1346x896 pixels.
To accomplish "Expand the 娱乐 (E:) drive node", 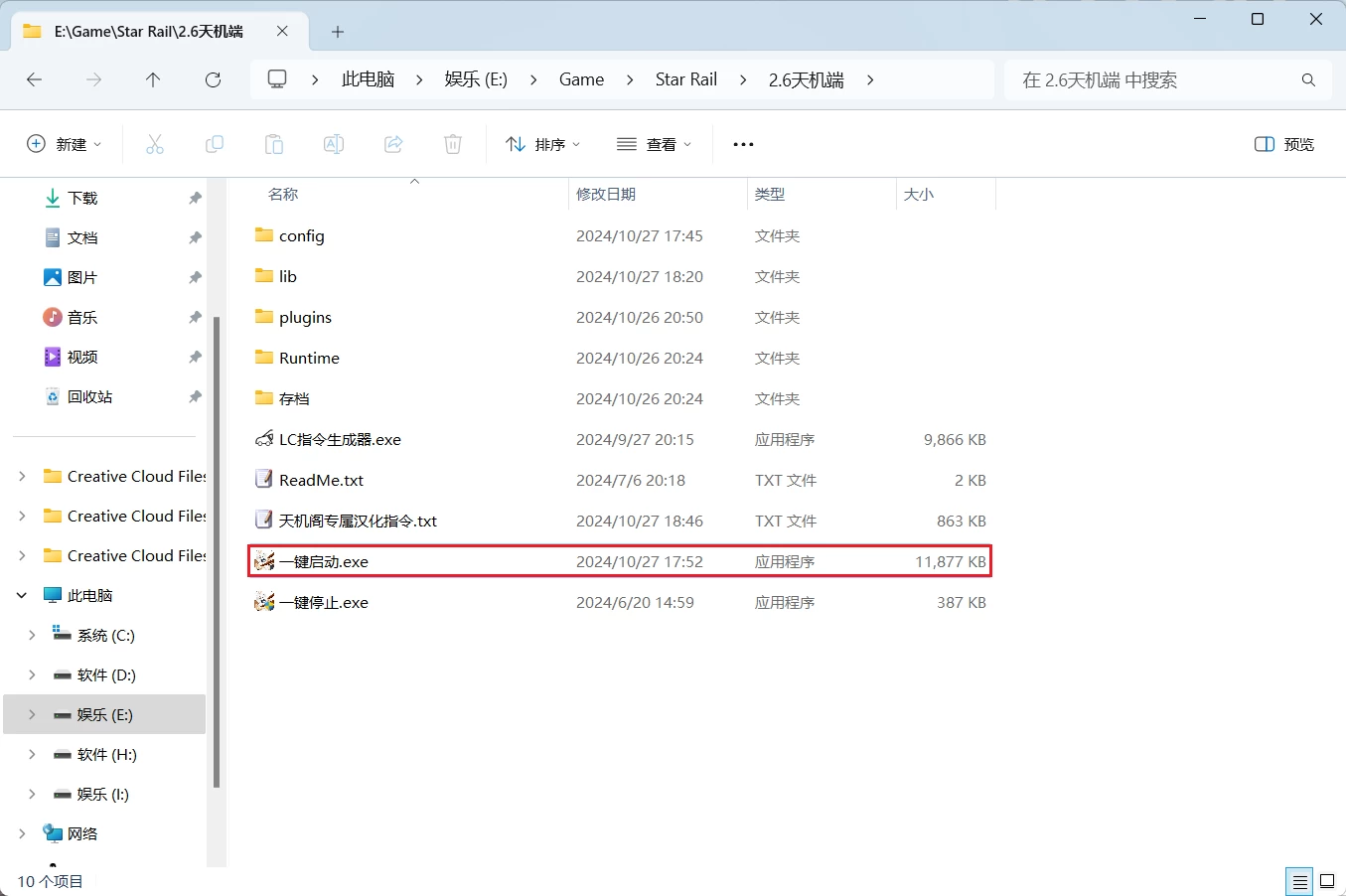I will [x=32, y=714].
